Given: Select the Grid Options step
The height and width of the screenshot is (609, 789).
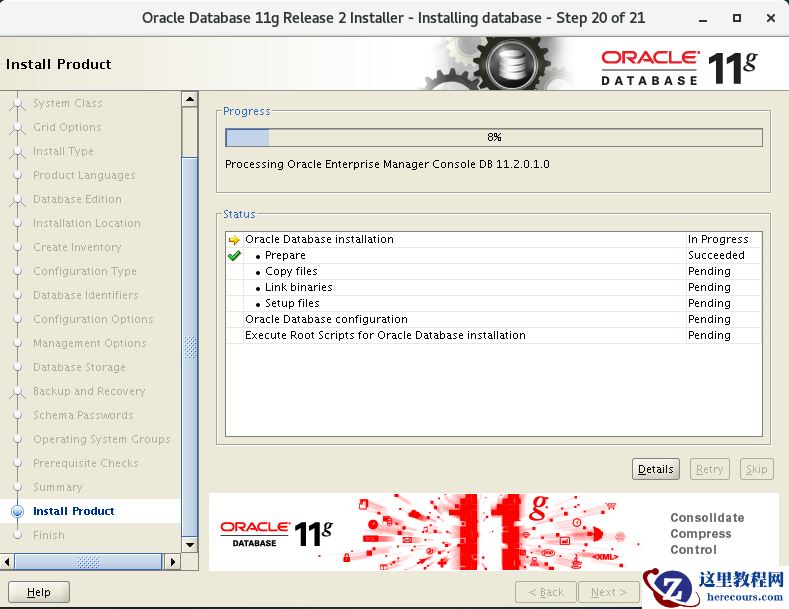Looking at the screenshot, I should [67, 127].
